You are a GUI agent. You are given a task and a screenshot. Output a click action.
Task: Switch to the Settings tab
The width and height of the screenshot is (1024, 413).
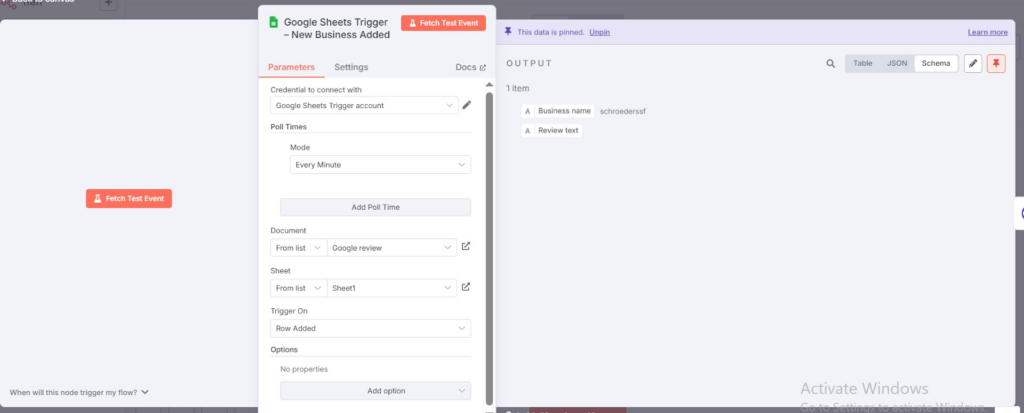click(351, 67)
